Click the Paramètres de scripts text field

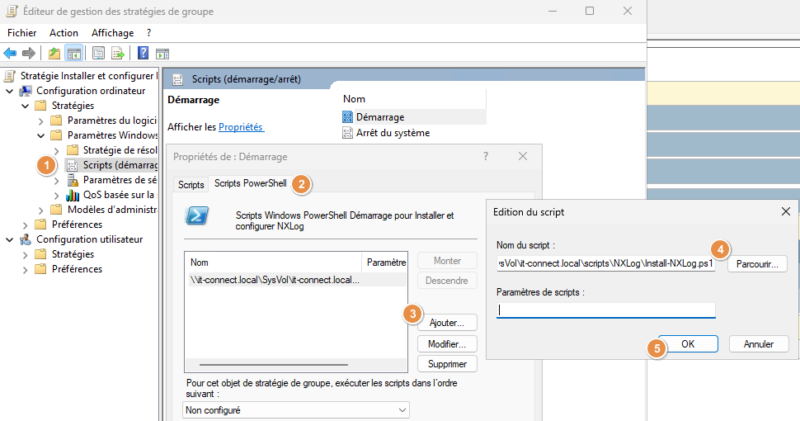point(605,310)
